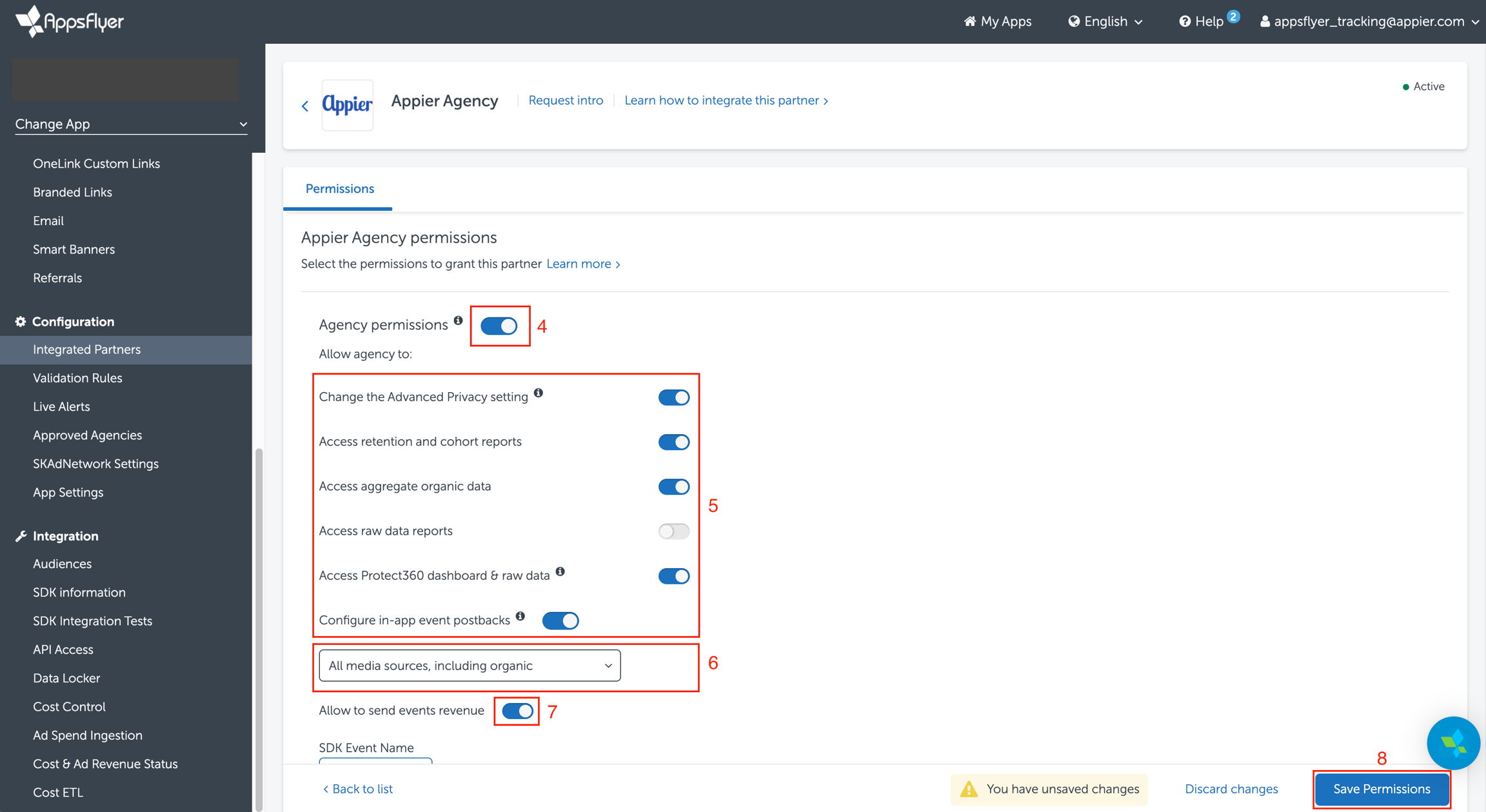Open the All media sources dropdown

click(x=470, y=666)
